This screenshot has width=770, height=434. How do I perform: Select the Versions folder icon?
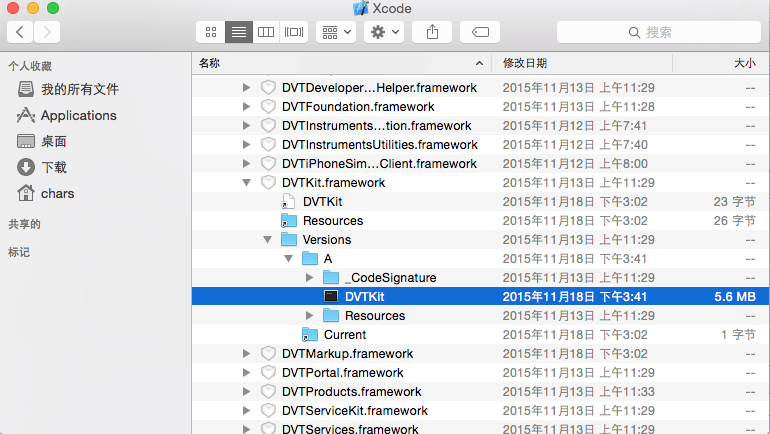[289, 240]
